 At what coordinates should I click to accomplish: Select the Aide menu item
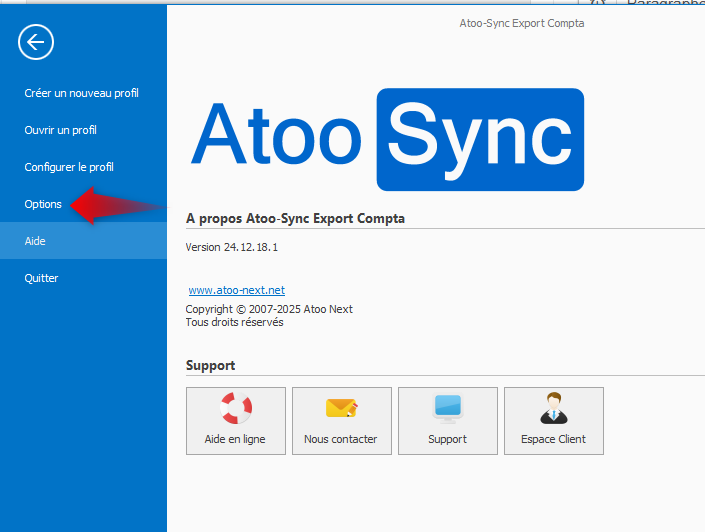click(83, 241)
